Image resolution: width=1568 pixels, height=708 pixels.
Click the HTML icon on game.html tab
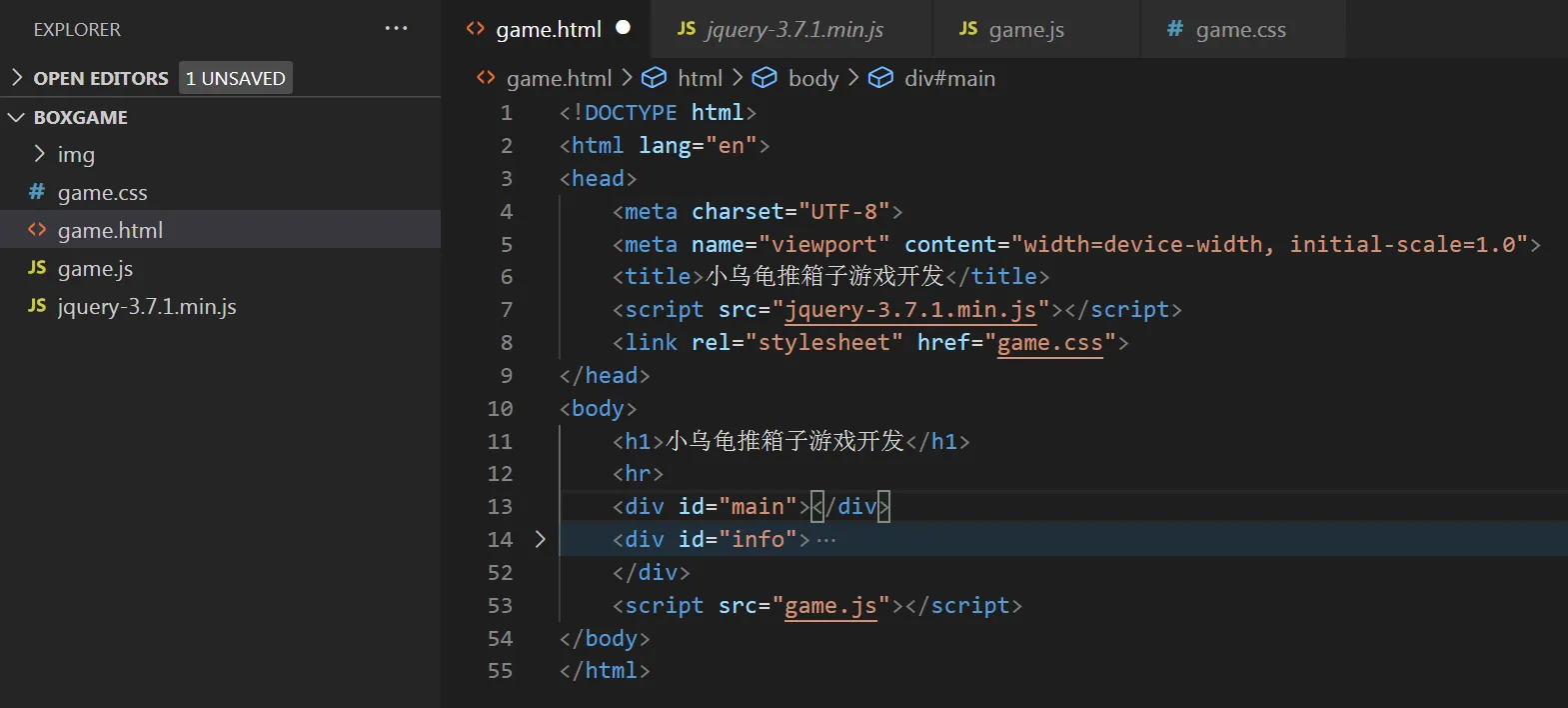(x=476, y=28)
